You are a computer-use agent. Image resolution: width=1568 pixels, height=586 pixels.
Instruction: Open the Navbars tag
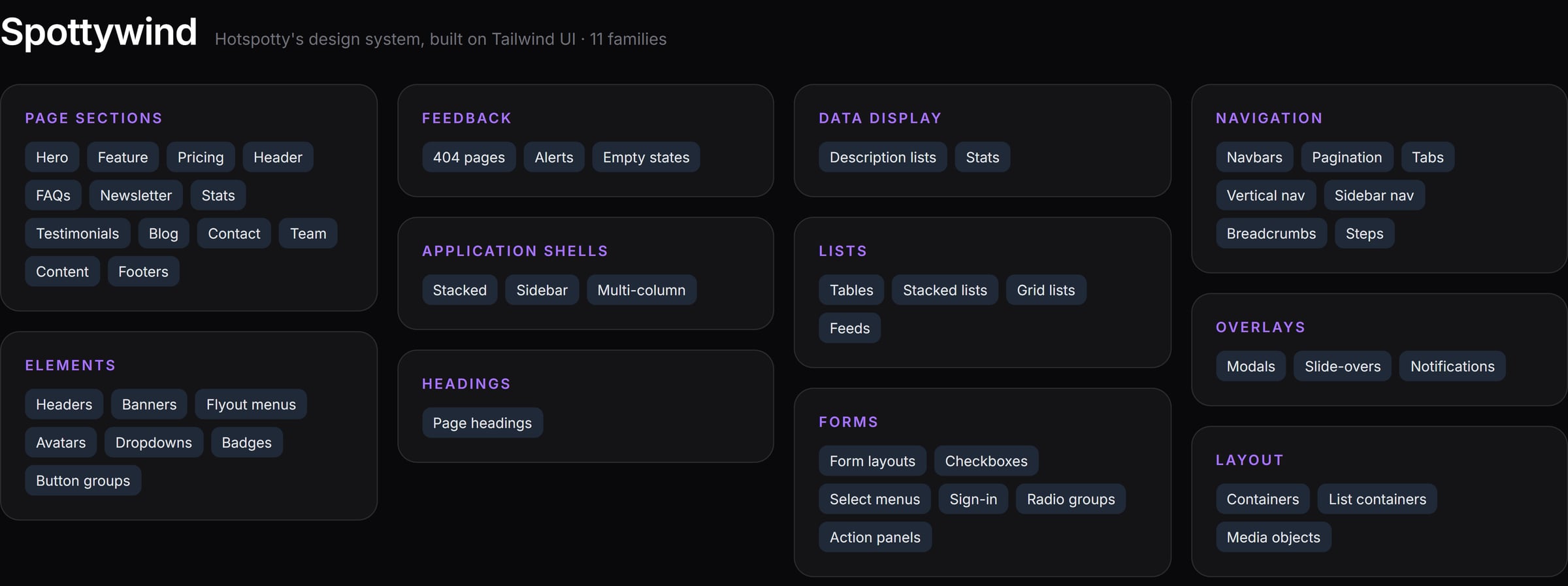pyautogui.click(x=1254, y=157)
